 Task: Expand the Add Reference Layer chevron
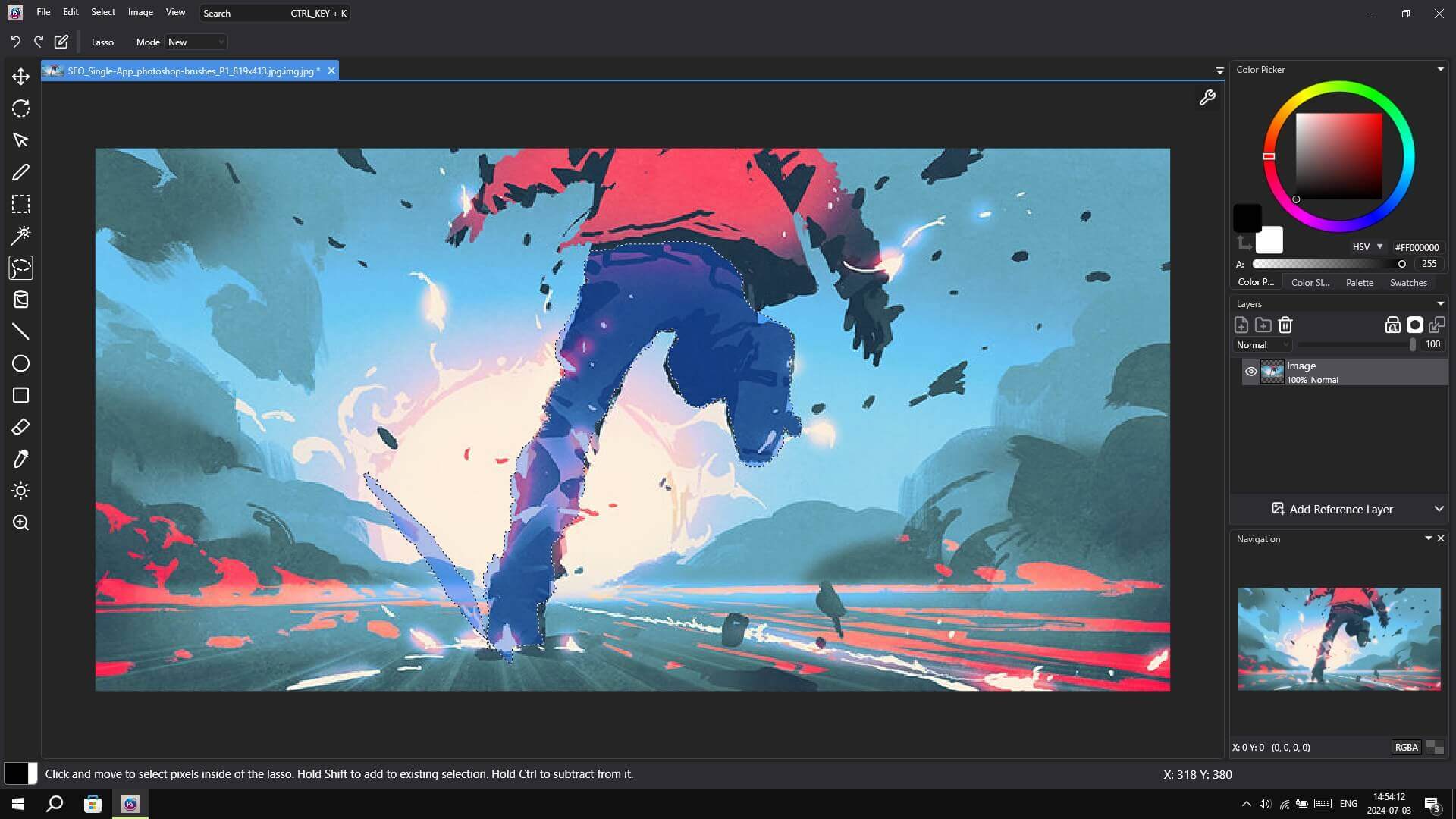point(1439,509)
